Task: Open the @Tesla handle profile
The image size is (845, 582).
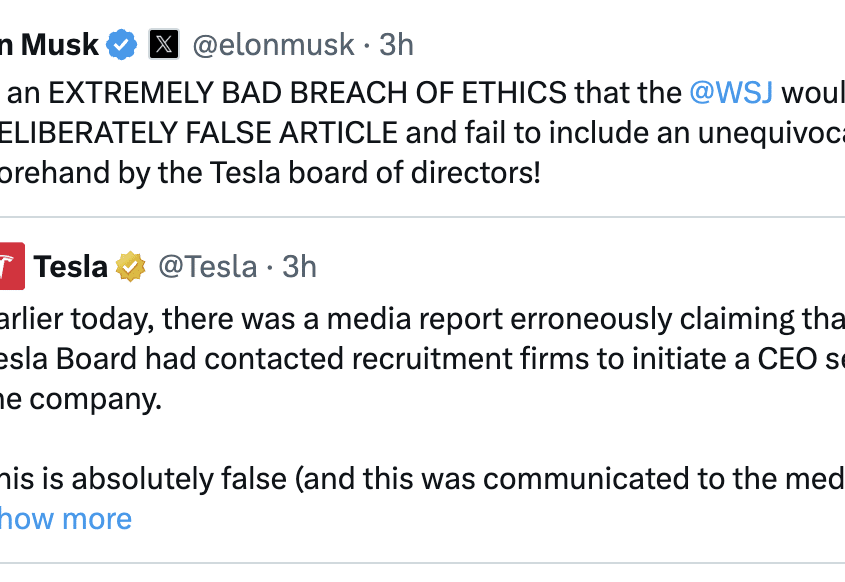Action: click(x=207, y=266)
